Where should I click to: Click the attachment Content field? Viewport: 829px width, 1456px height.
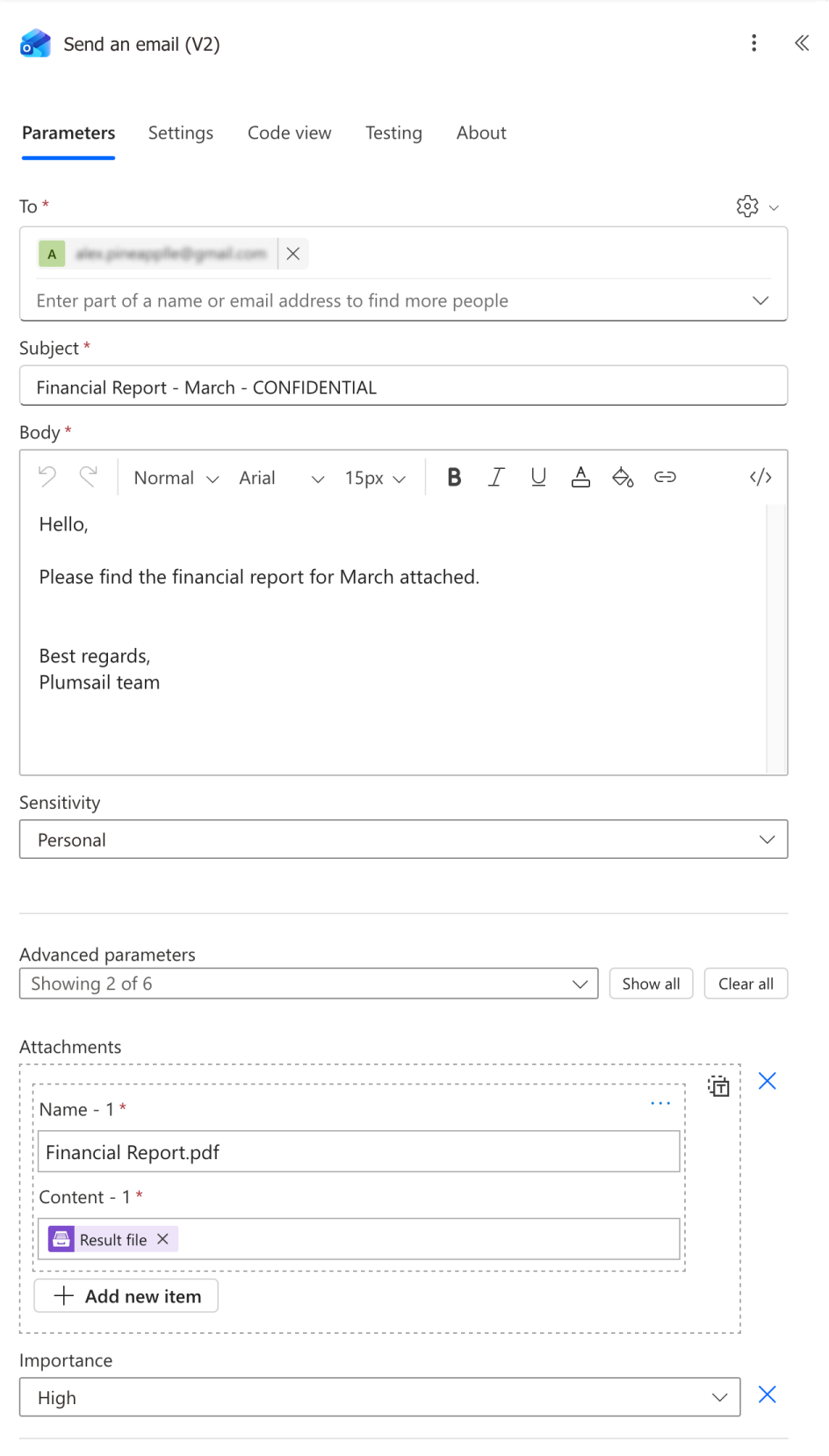(x=359, y=1239)
